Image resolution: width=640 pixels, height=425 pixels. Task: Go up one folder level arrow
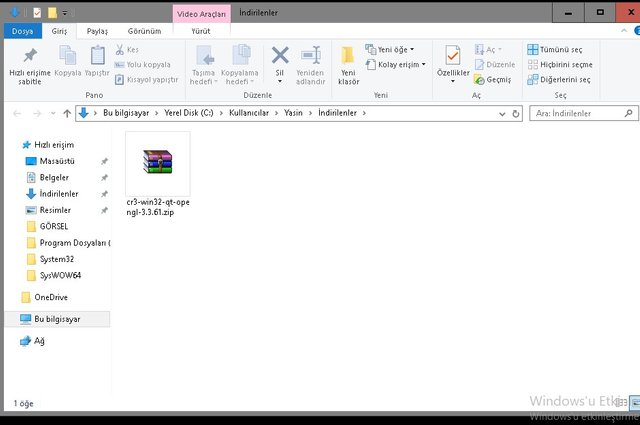coord(67,113)
